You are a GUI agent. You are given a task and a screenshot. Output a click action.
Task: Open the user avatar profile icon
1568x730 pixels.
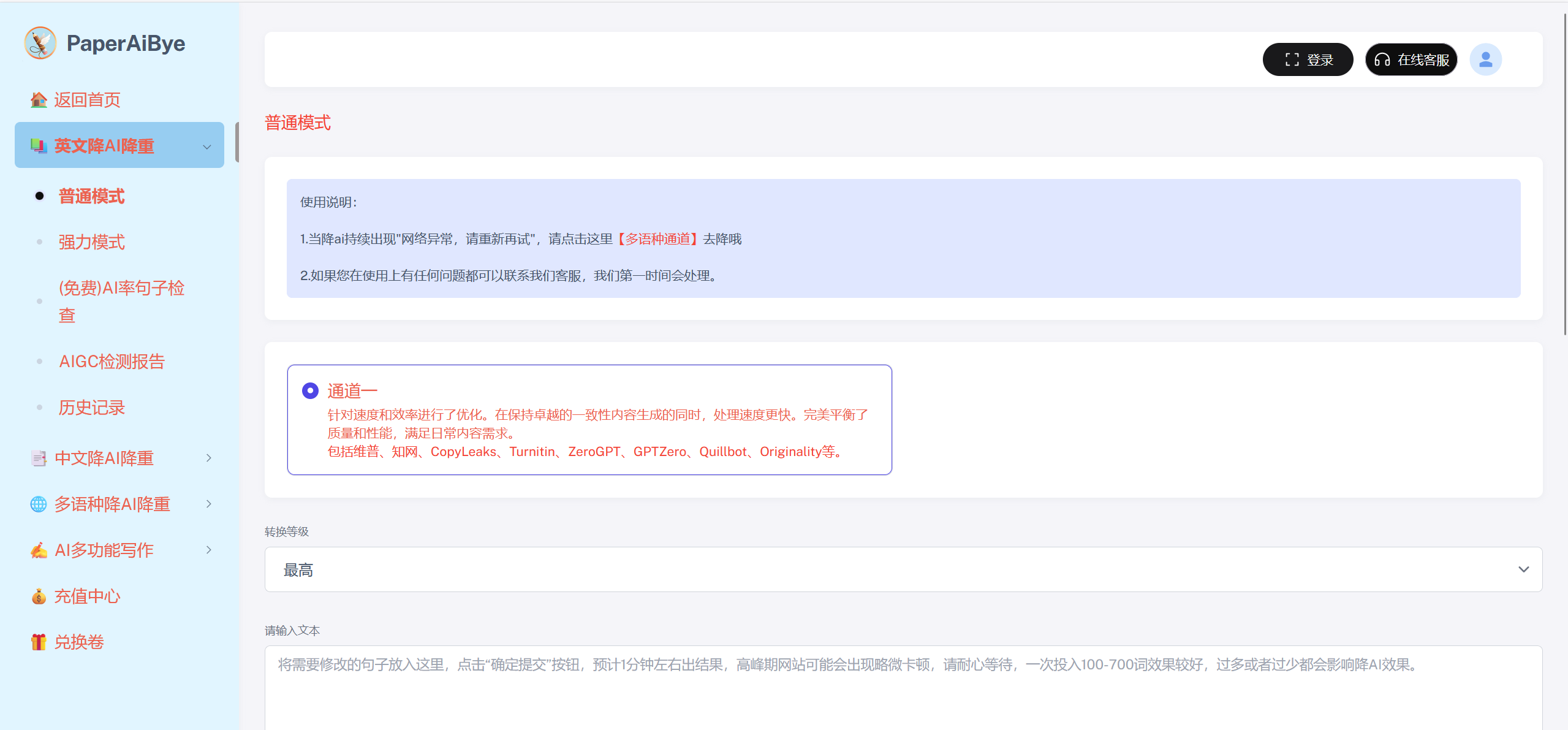1485,59
